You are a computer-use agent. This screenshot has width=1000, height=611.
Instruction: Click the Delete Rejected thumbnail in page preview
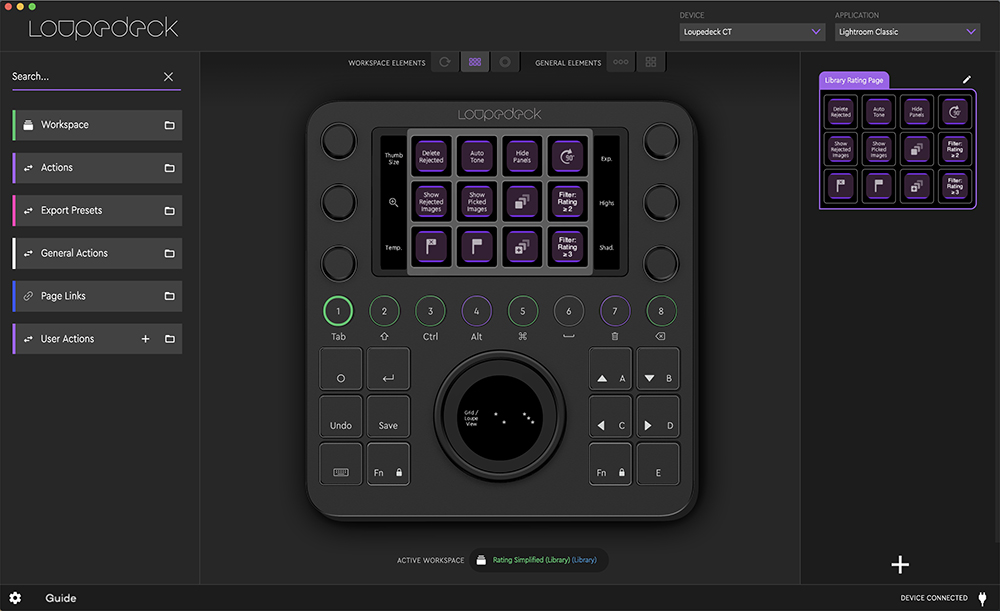[x=841, y=112]
